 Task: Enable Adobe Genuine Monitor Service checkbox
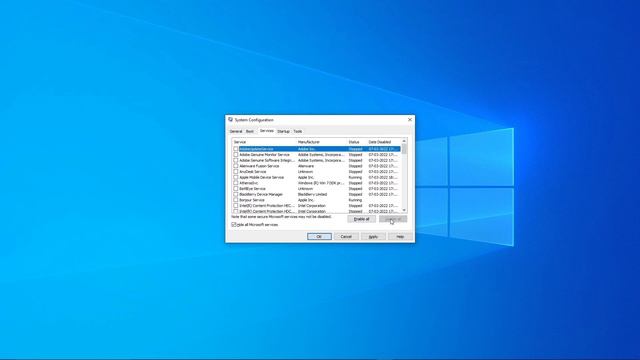236,155
